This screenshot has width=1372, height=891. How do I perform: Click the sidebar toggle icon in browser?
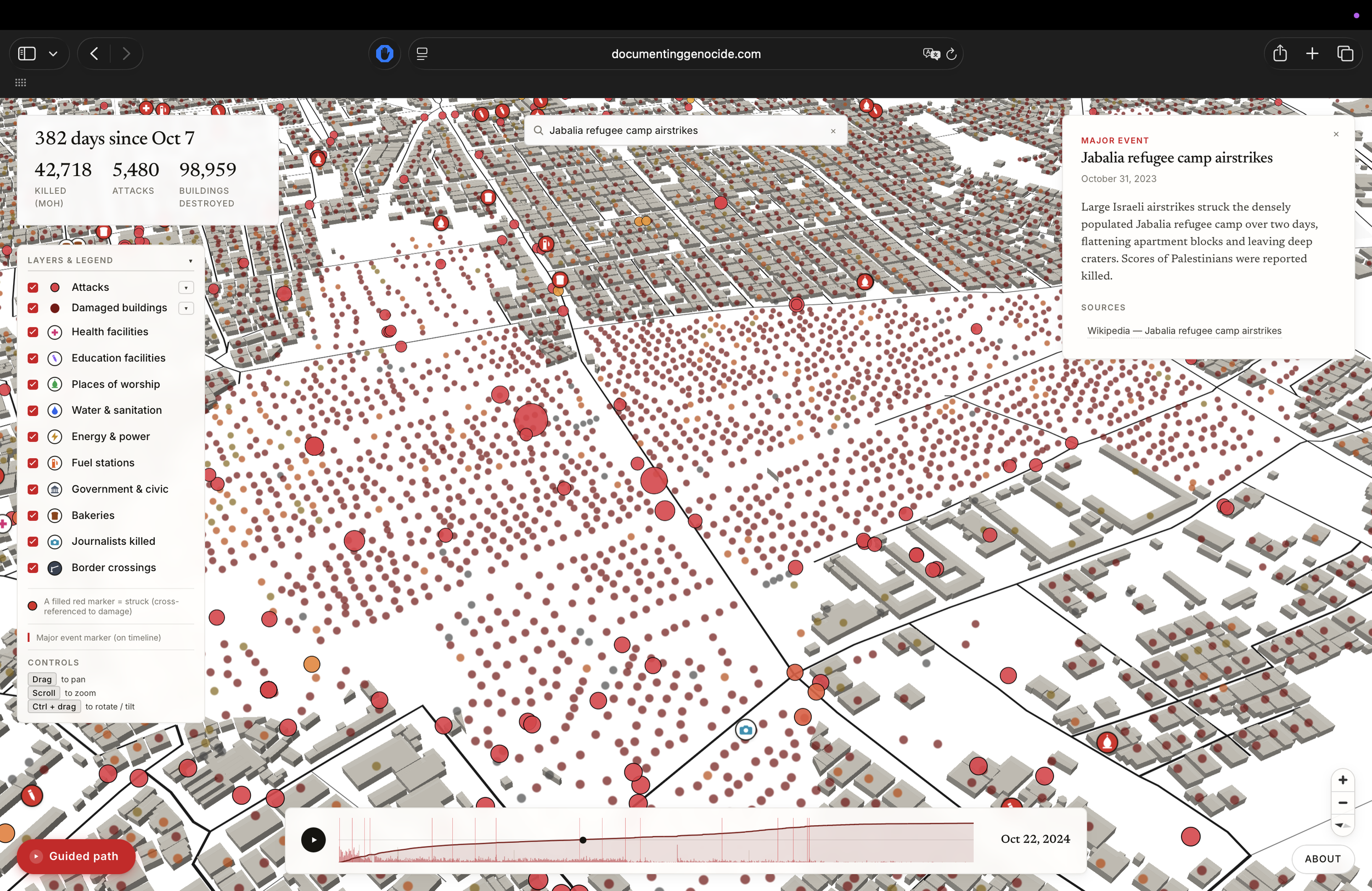tap(26, 54)
